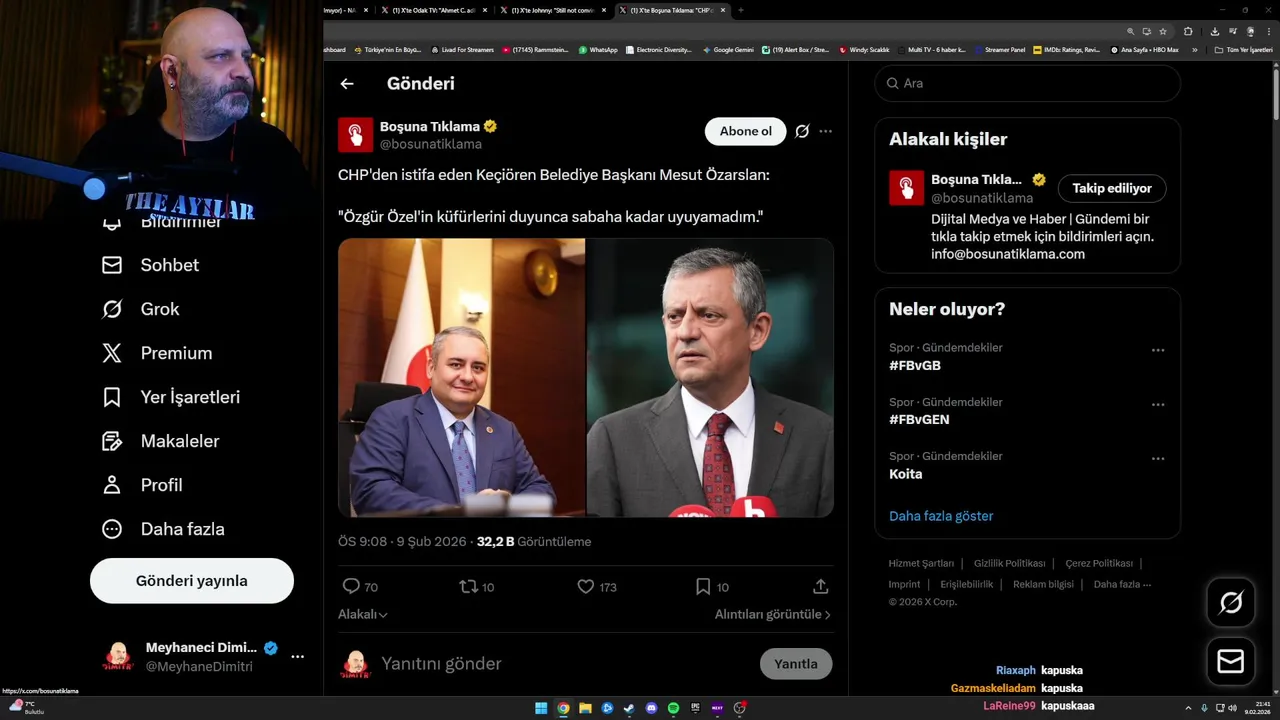Open Mesut Özarslan photo on the left
The width and height of the screenshot is (1280, 720).
[461, 378]
